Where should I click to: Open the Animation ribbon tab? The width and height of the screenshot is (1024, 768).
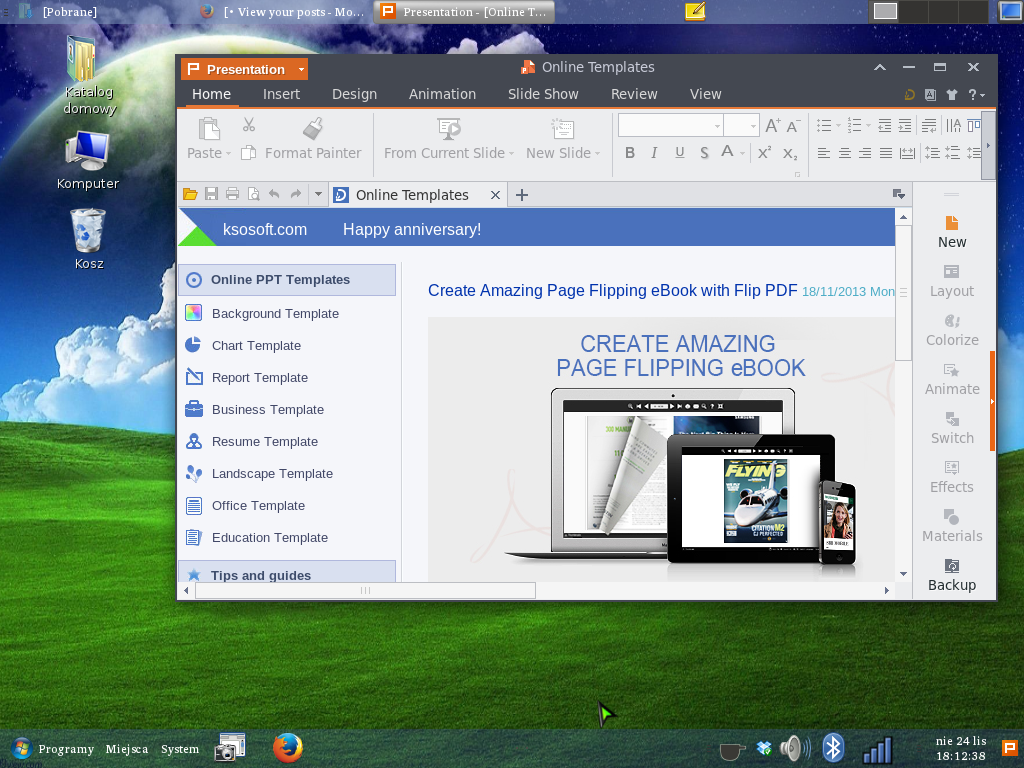(442, 94)
